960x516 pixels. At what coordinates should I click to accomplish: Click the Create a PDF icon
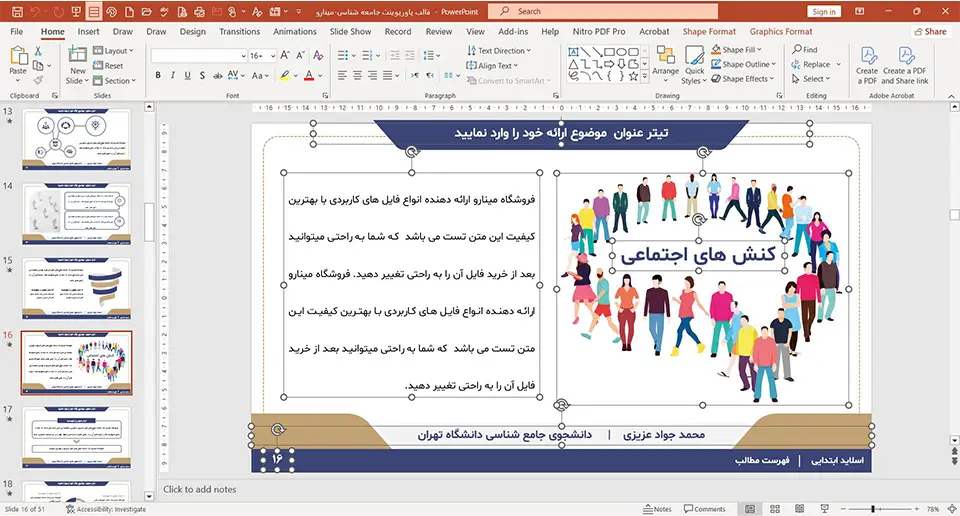click(x=867, y=65)
